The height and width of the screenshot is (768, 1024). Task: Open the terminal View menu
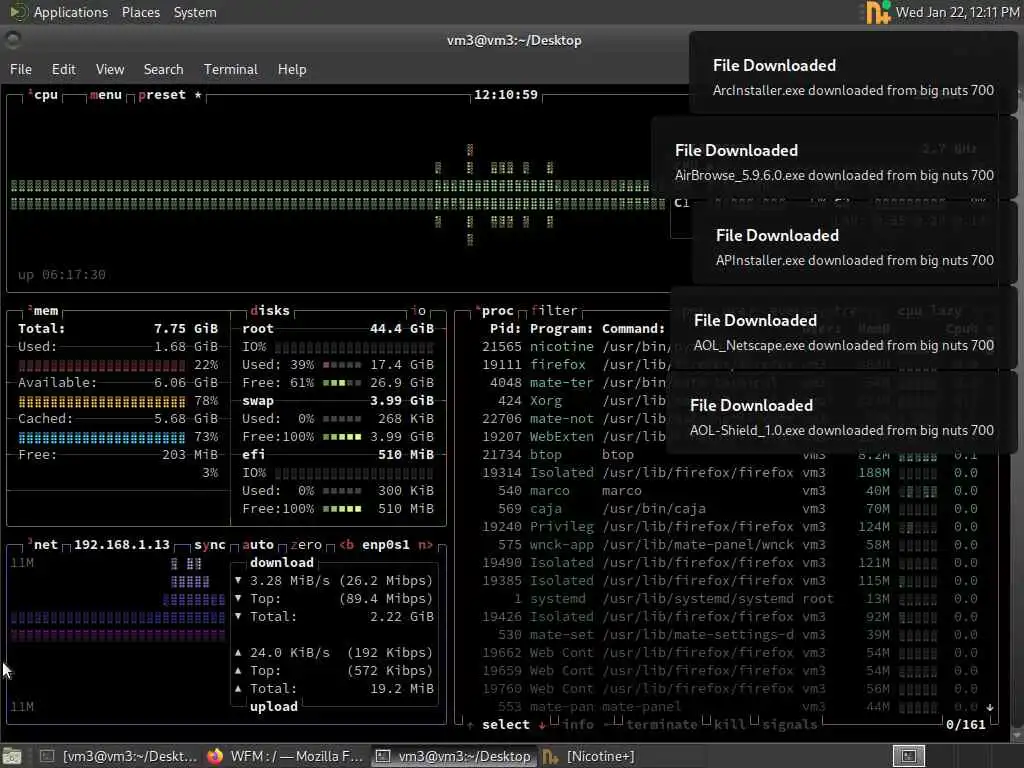tap(110, 69)
